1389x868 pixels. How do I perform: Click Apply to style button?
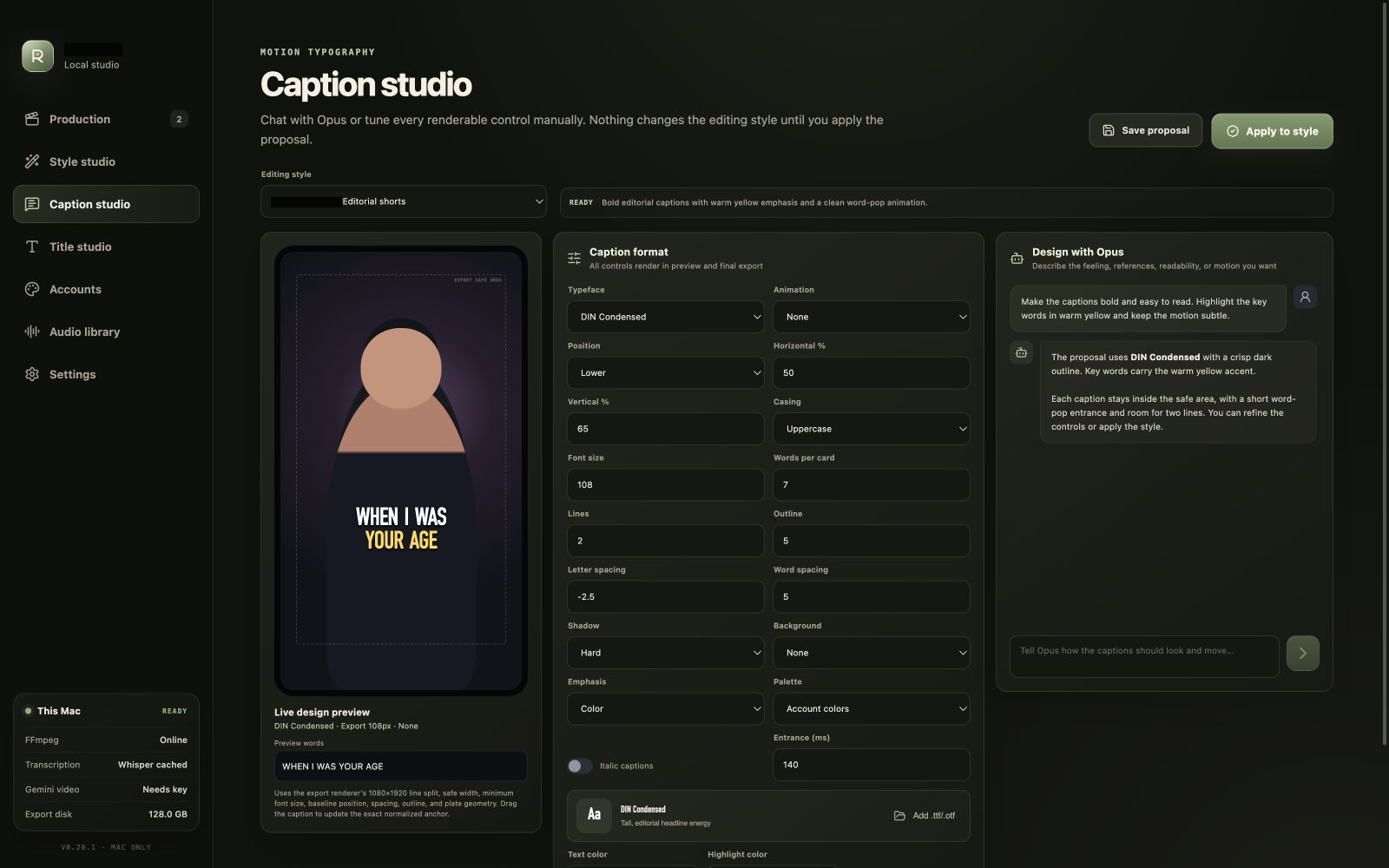[x=1272, y=131]
